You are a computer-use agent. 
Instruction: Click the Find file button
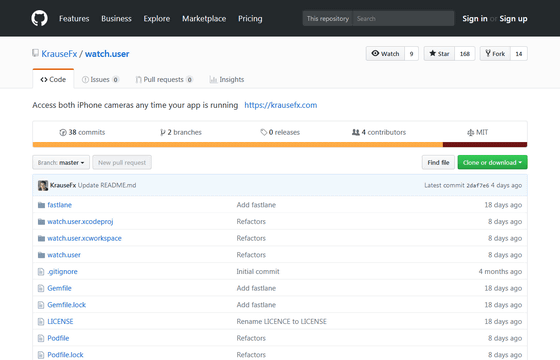click(438, 162)
